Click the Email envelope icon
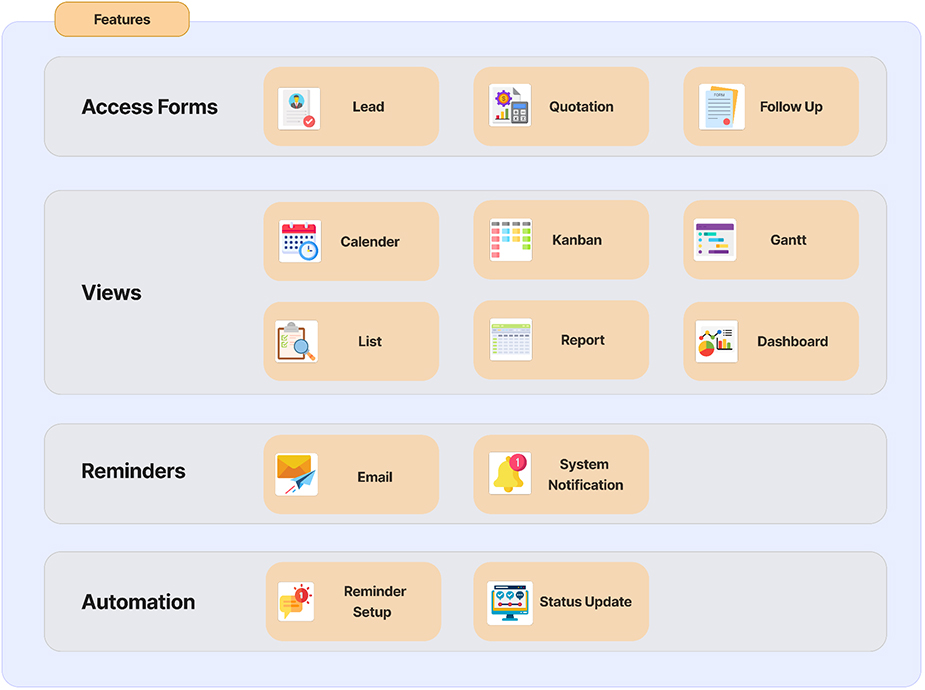The image size is (925, 690). point(296,475)
